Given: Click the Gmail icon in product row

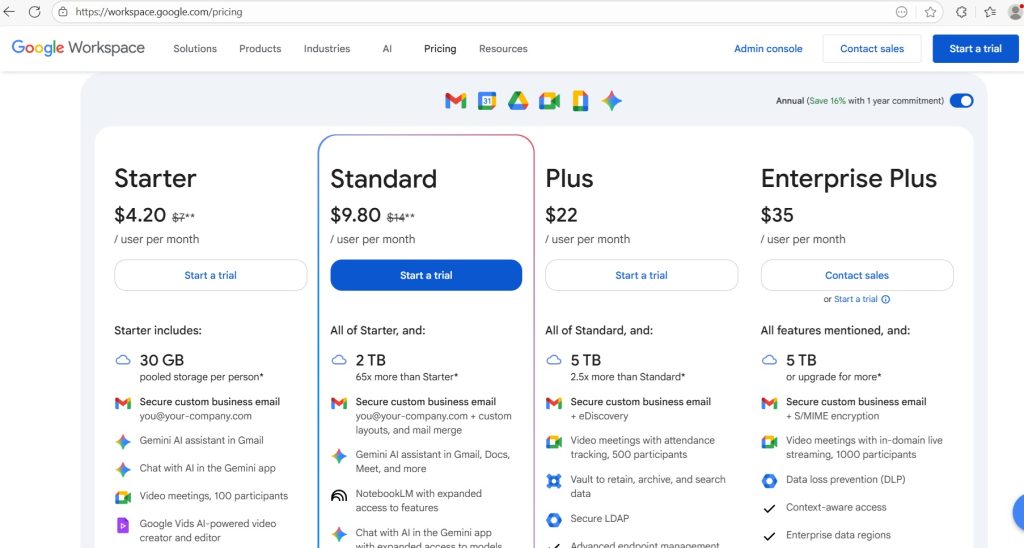Looking at the screenshot, I should 456,101.
